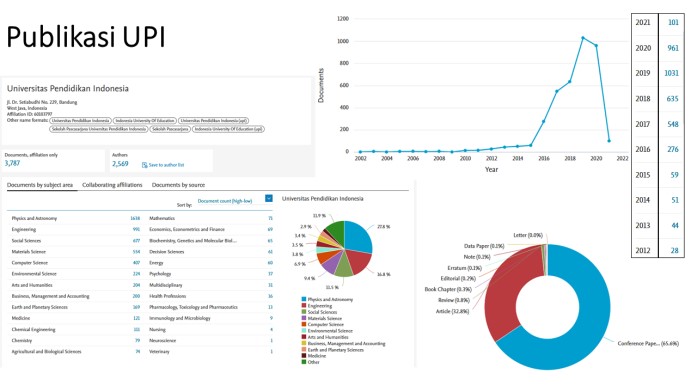Click 101 count for year 2021
Image resolution: width=697 pixels, height=392 pixels.
673,22
